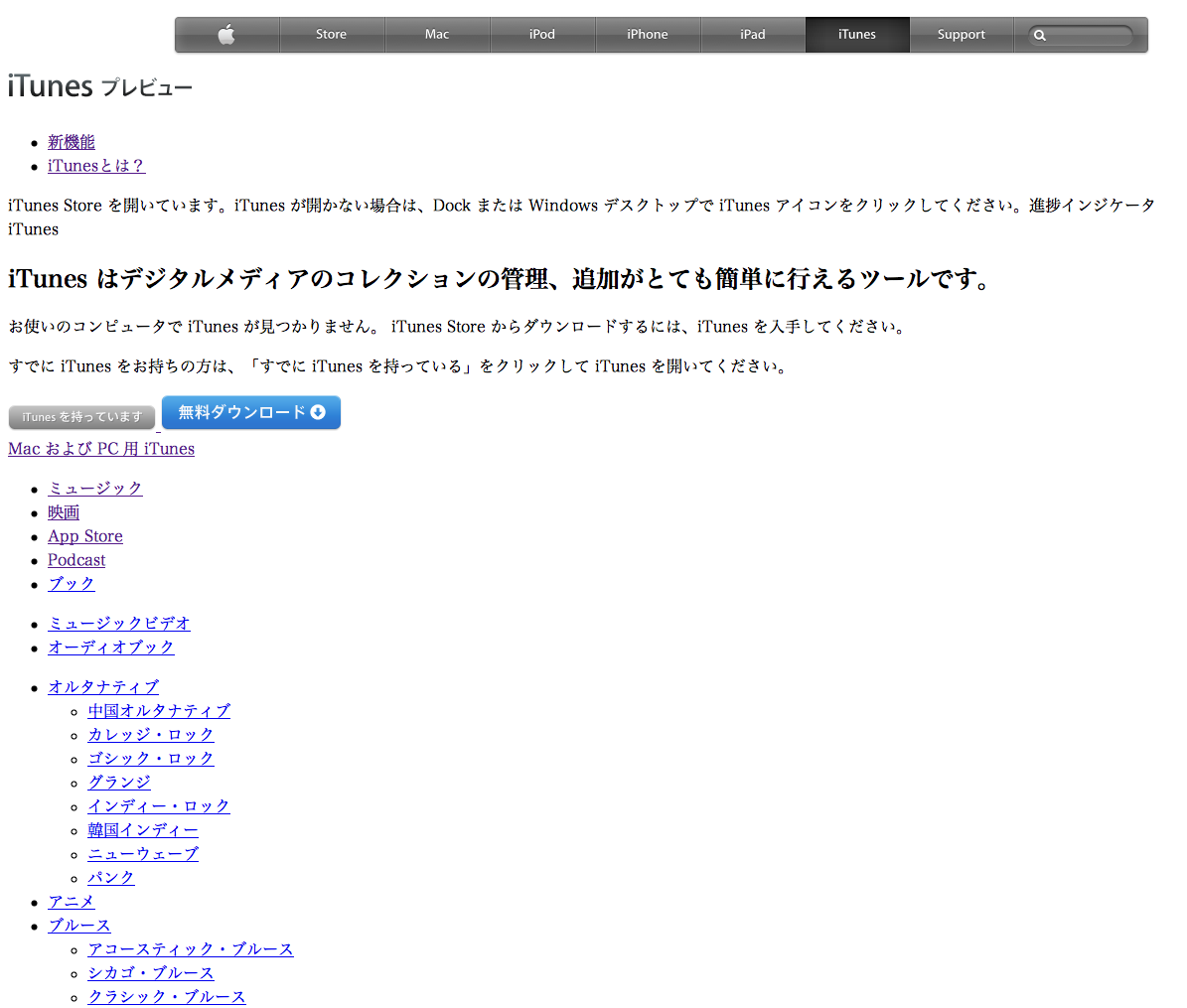
Task: Open the ミュージック link
Action: [x=95, y=489]
